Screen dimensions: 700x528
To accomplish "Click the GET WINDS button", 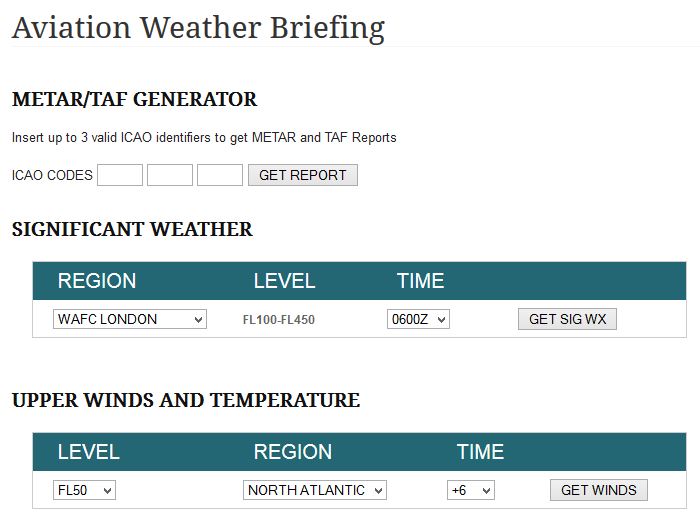I will [x=599, y=490].
